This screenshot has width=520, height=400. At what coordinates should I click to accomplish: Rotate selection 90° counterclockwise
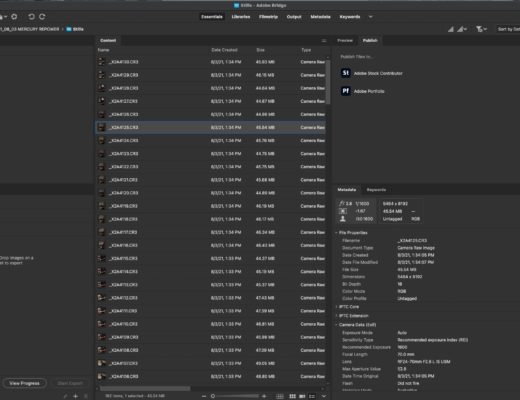point(31,17)
